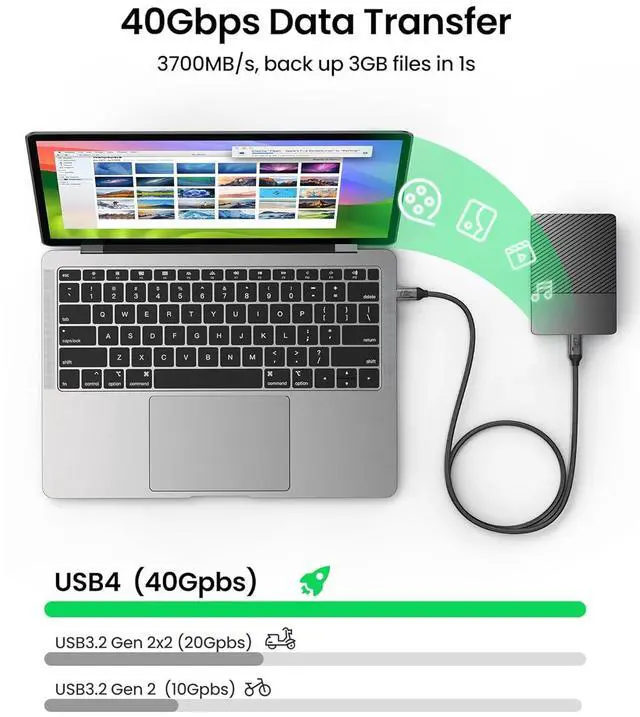Click the green rocket icon
This screenshot has width=640, height=717.
pos(315,580)
